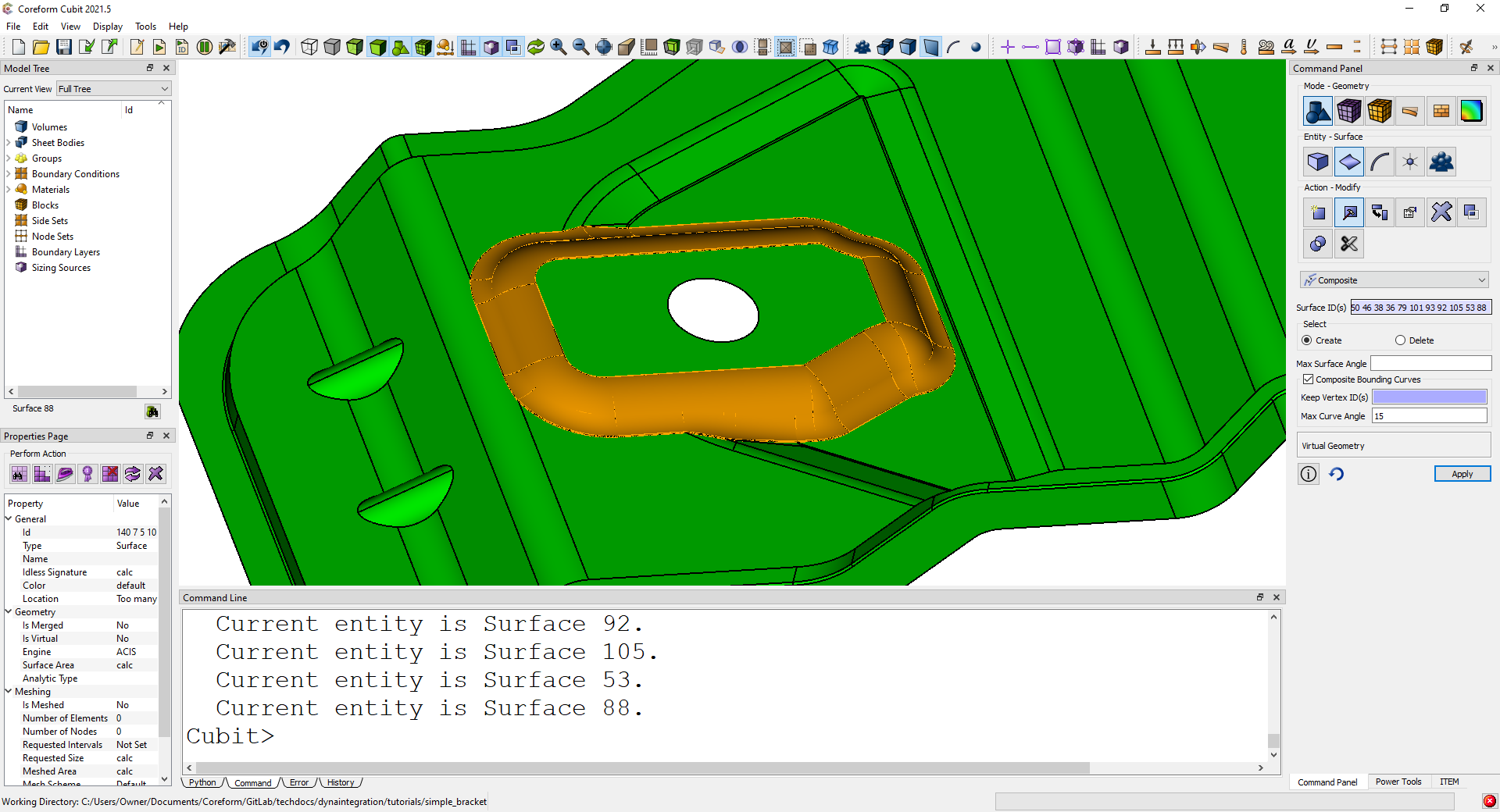Open the Meshing mode icon
Screen dimensions: 1500x812
pos(1348,112)
